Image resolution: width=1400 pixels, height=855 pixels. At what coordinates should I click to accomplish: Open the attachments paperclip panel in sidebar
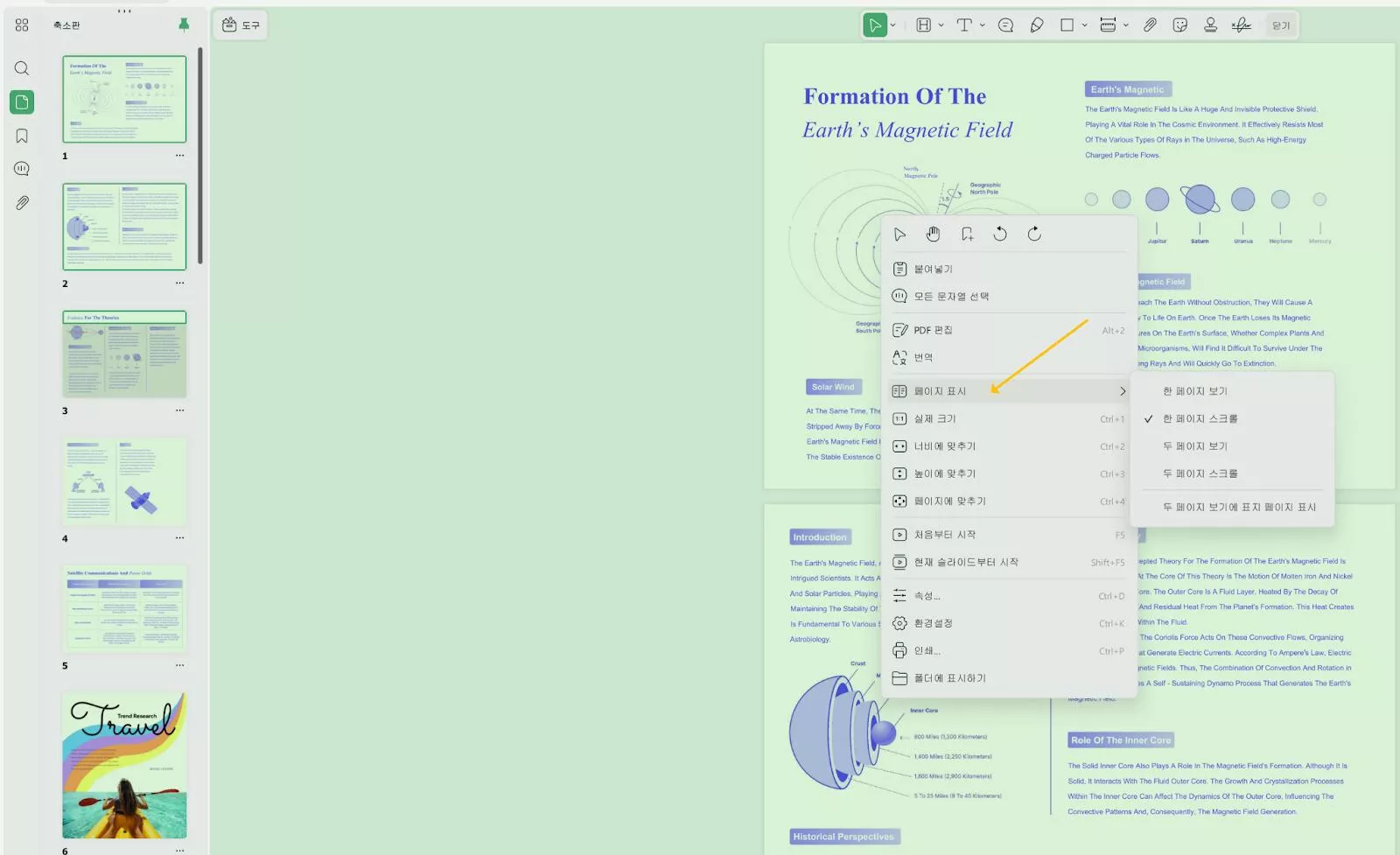(22, 202)
